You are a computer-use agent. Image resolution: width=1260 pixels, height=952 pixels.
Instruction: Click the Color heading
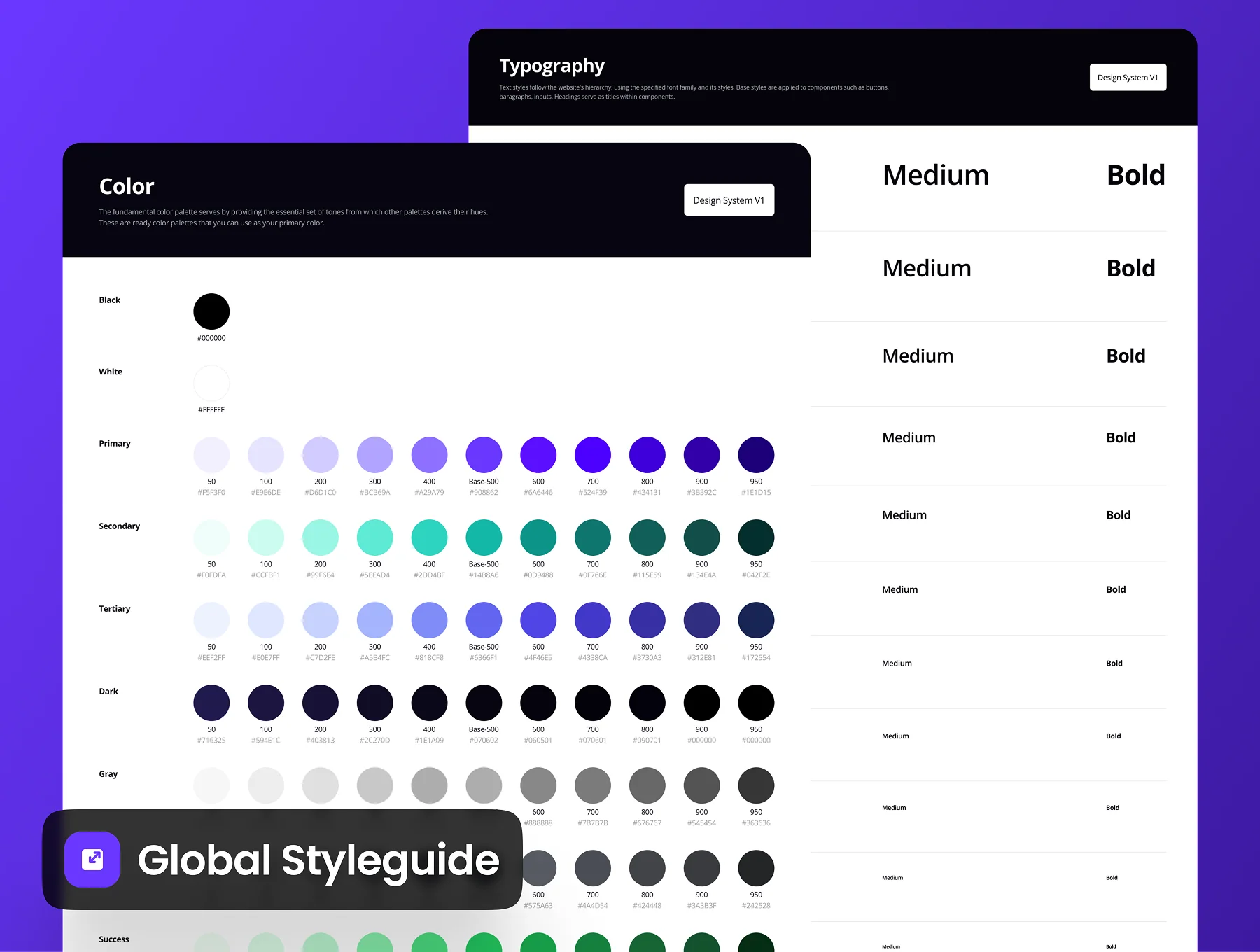(127, 186)
